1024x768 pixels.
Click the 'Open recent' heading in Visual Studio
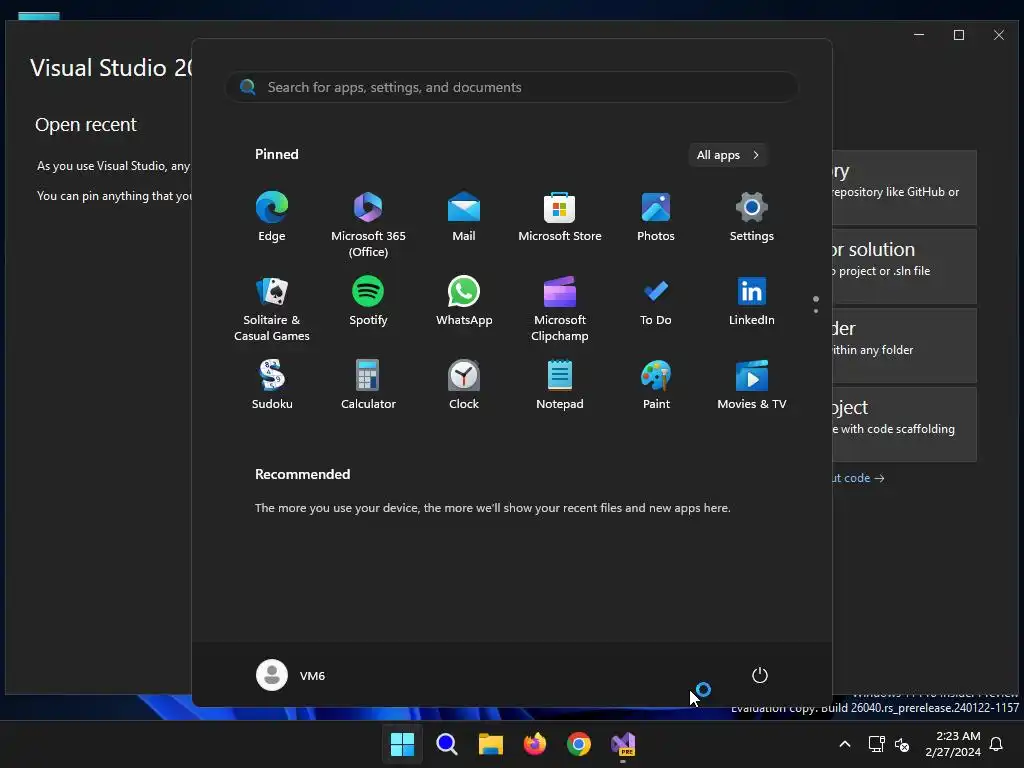(86, 125)
